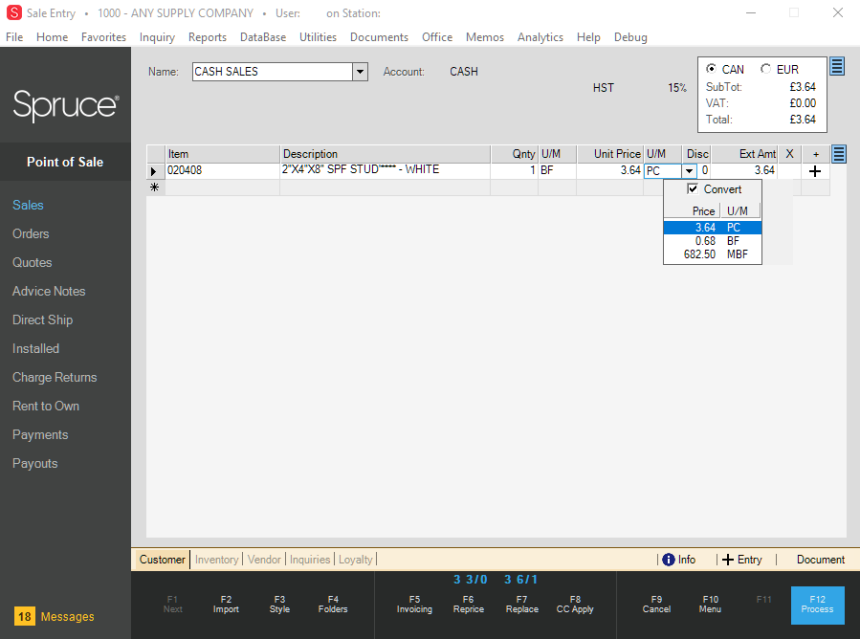This screenshot has height=639, width=860.
Task: Click the F12 Process button
Action: click(x=817, y=605)
